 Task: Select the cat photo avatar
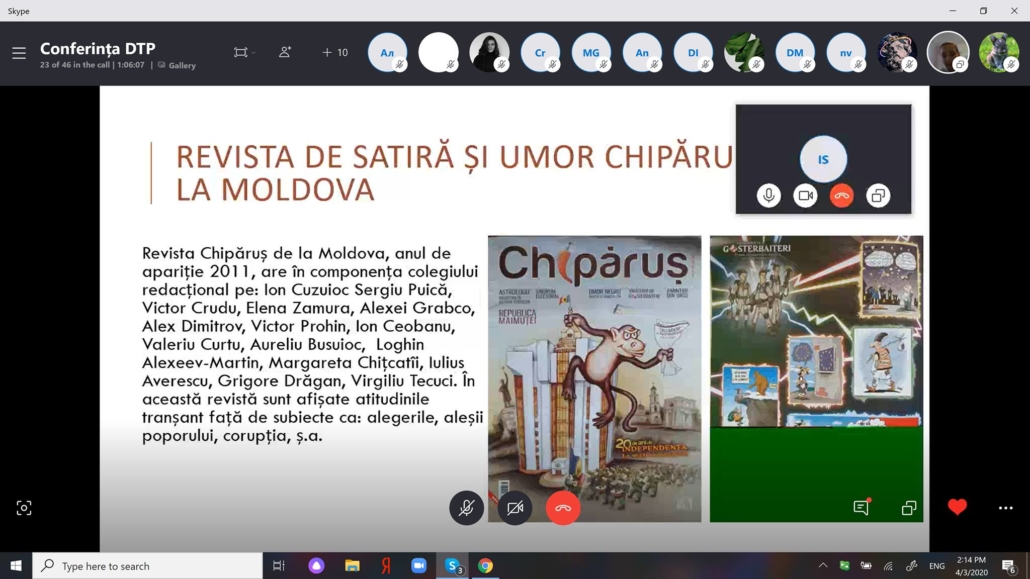(x=998, y=53)
